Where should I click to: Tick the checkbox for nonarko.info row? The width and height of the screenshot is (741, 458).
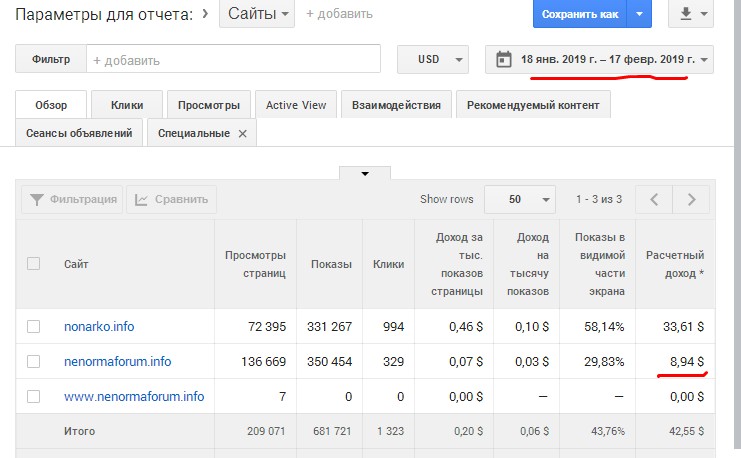(34, 326)
